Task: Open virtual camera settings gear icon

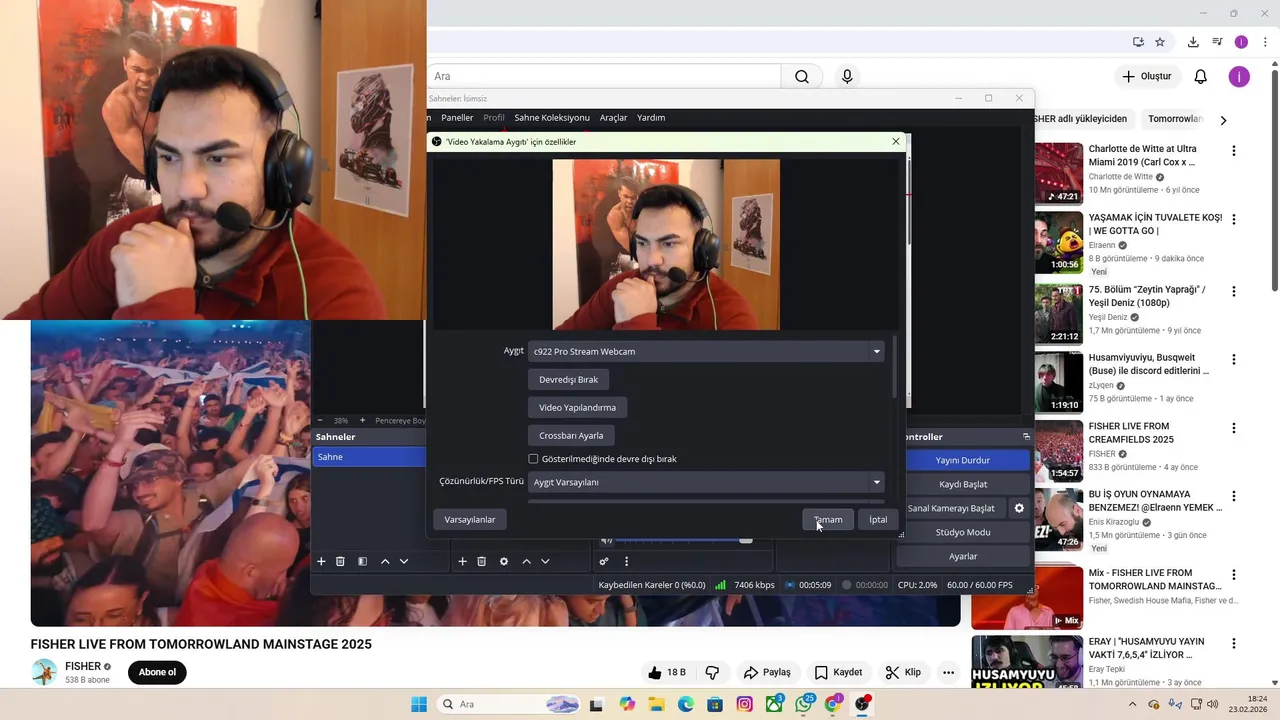Action: [1019, 508]
